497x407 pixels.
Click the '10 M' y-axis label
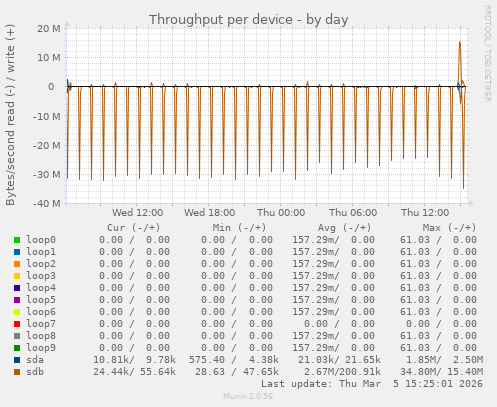point(49,58)
